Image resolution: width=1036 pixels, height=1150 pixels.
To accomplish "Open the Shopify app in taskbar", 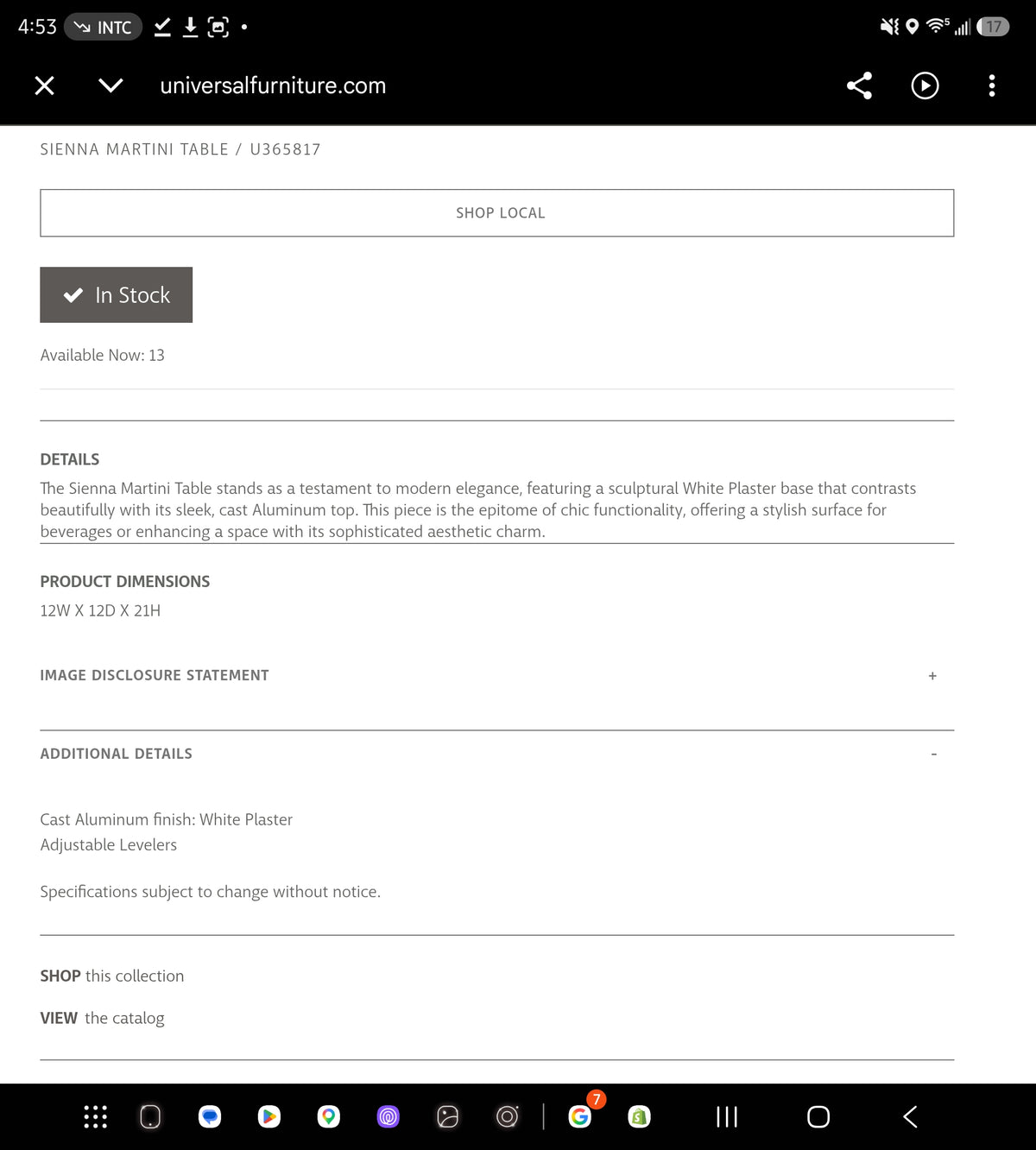I will click(640, 1116).
